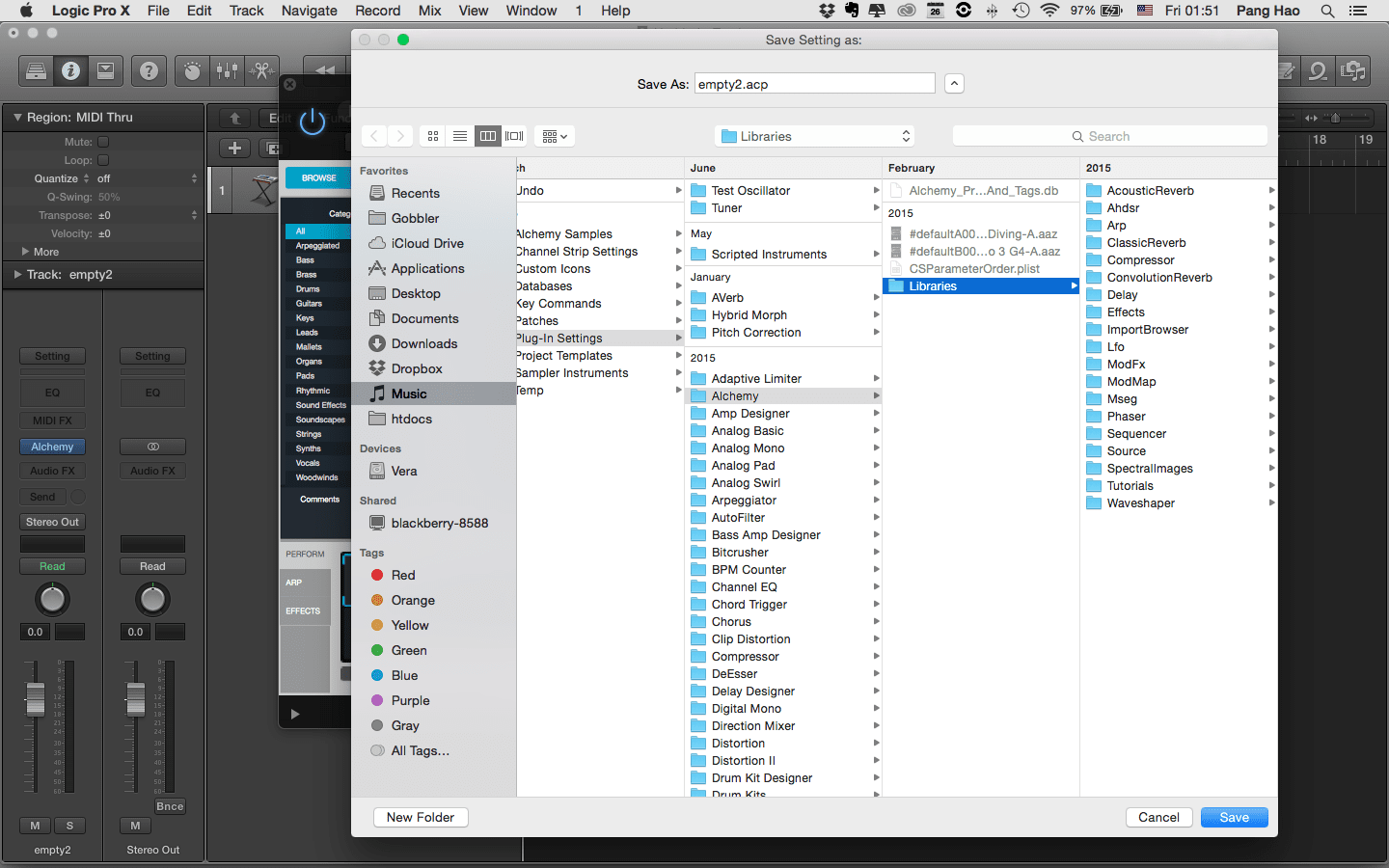Viewport: 1389px width, 868px height.
Task: Open Smart Controls knob button
Action: [192, 70]
